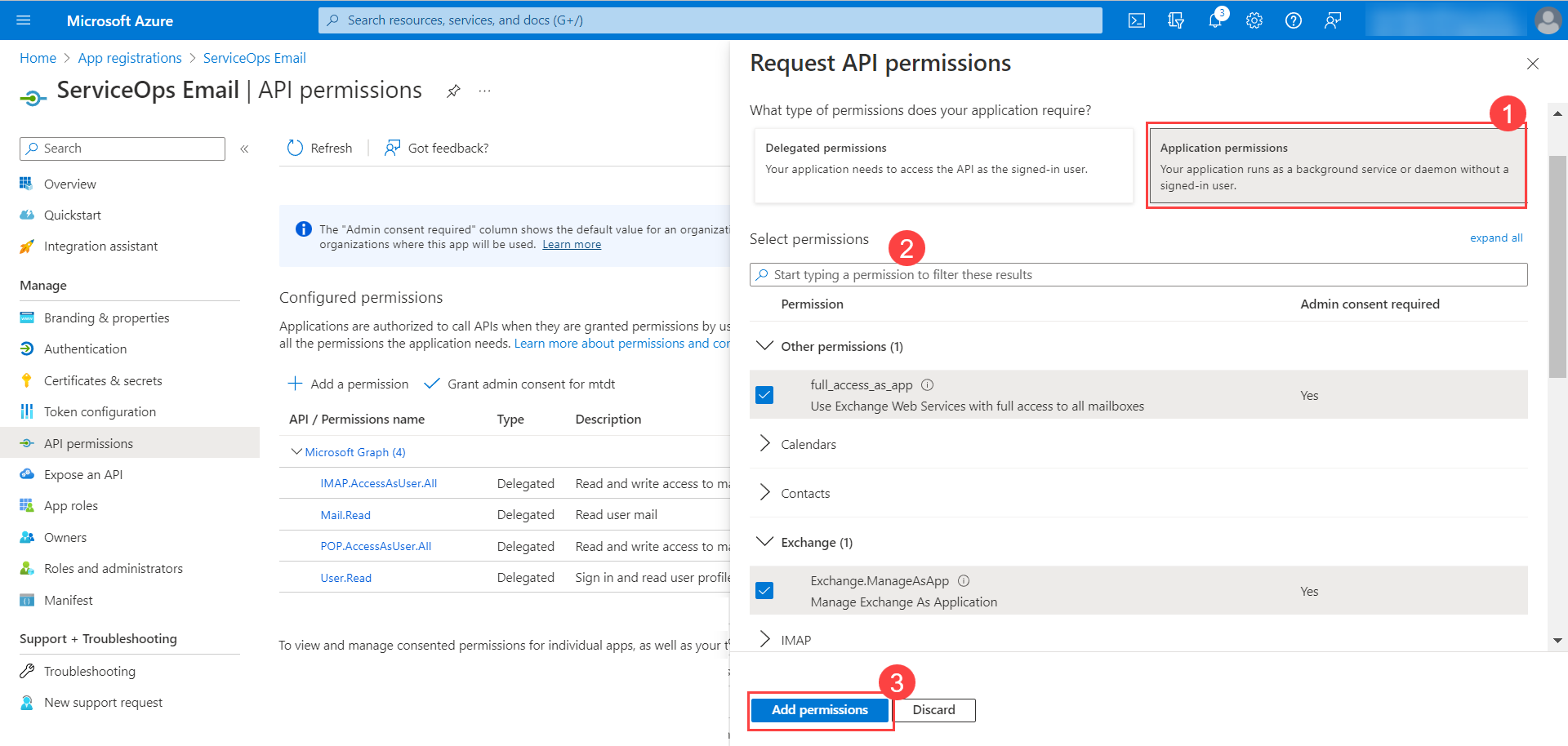Expand the Calendars permission group
Viewport: 1568px width, 746px height.
(x=764, y=443)
